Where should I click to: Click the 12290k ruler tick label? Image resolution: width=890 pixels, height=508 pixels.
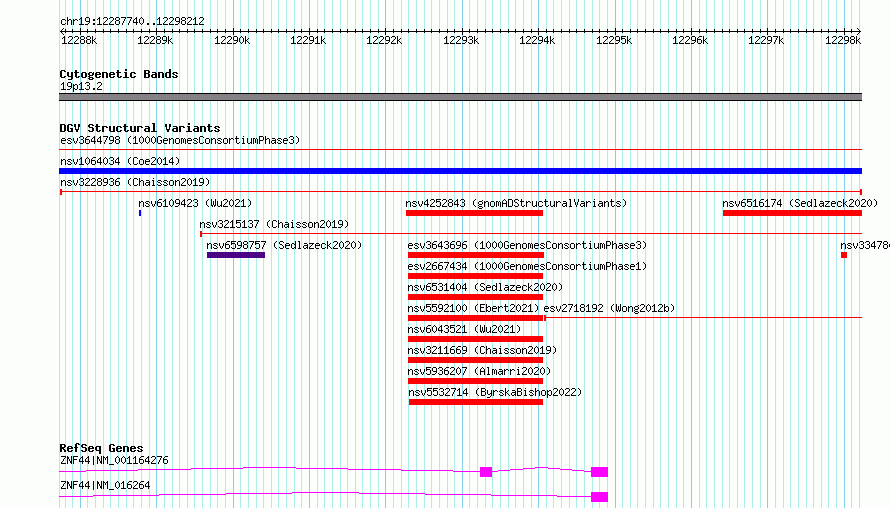(232, 40)
